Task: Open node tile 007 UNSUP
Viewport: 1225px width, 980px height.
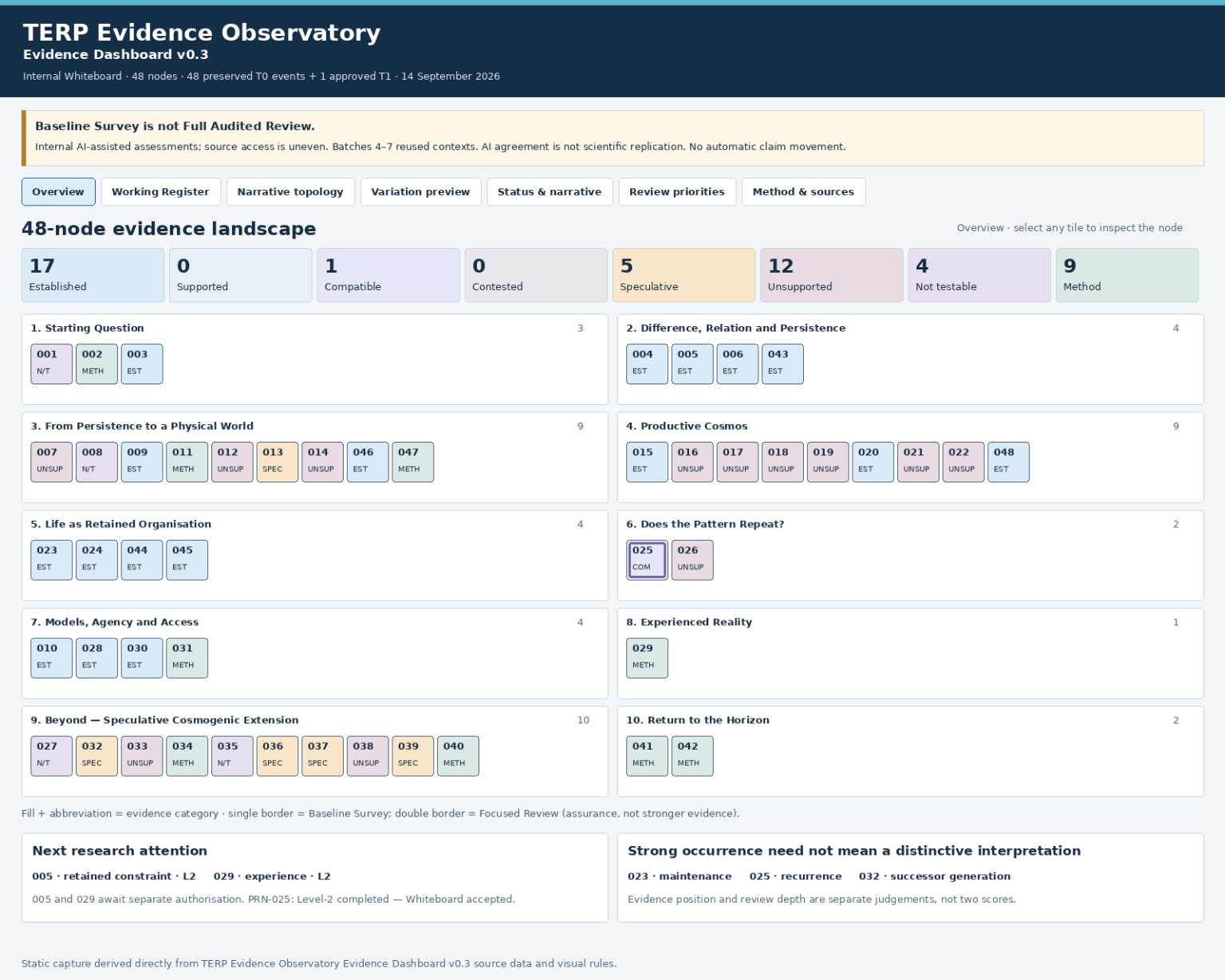Action: 51,462
